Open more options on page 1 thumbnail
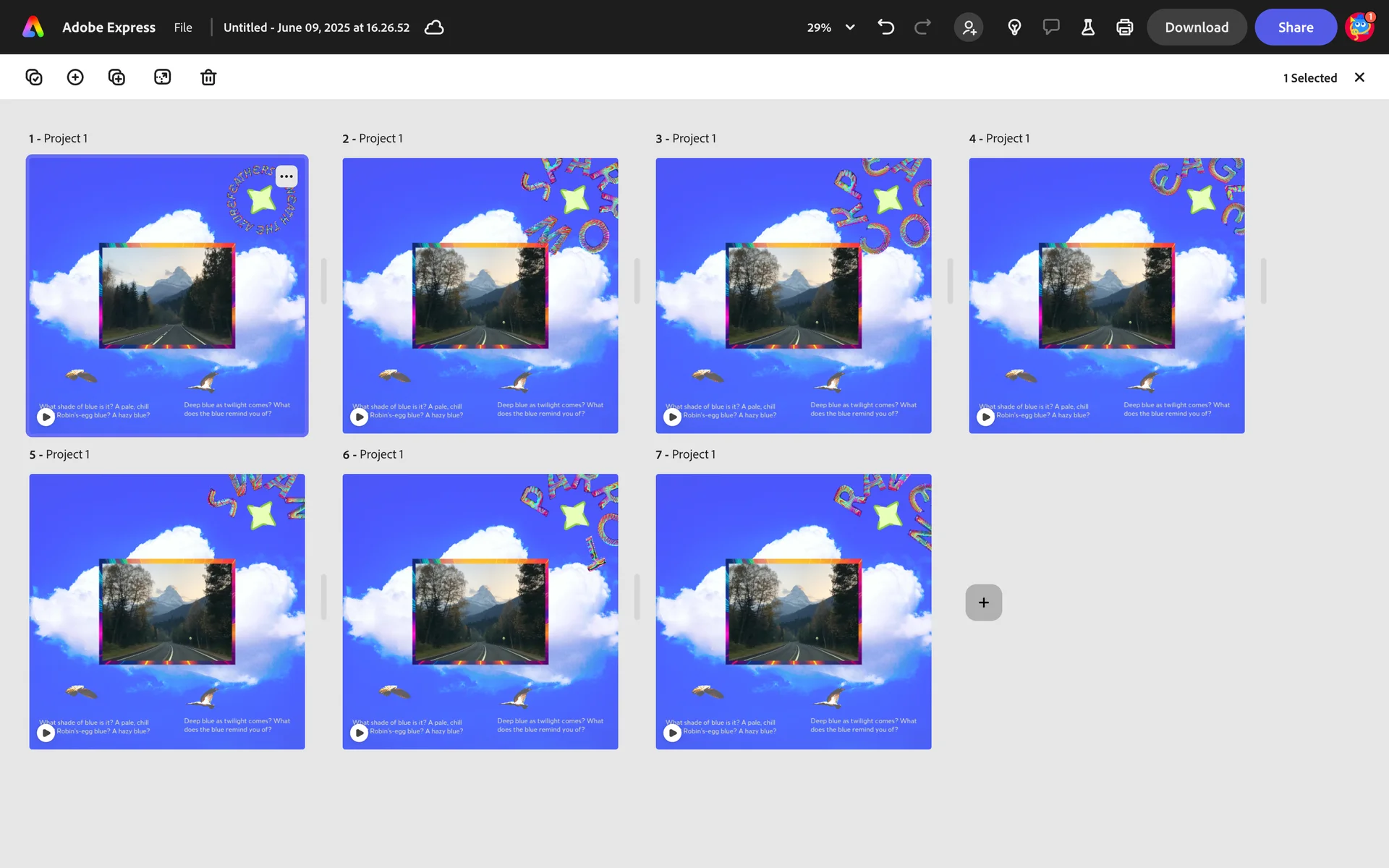This screenshot has width=1389, height=868. tap(286, 176)
